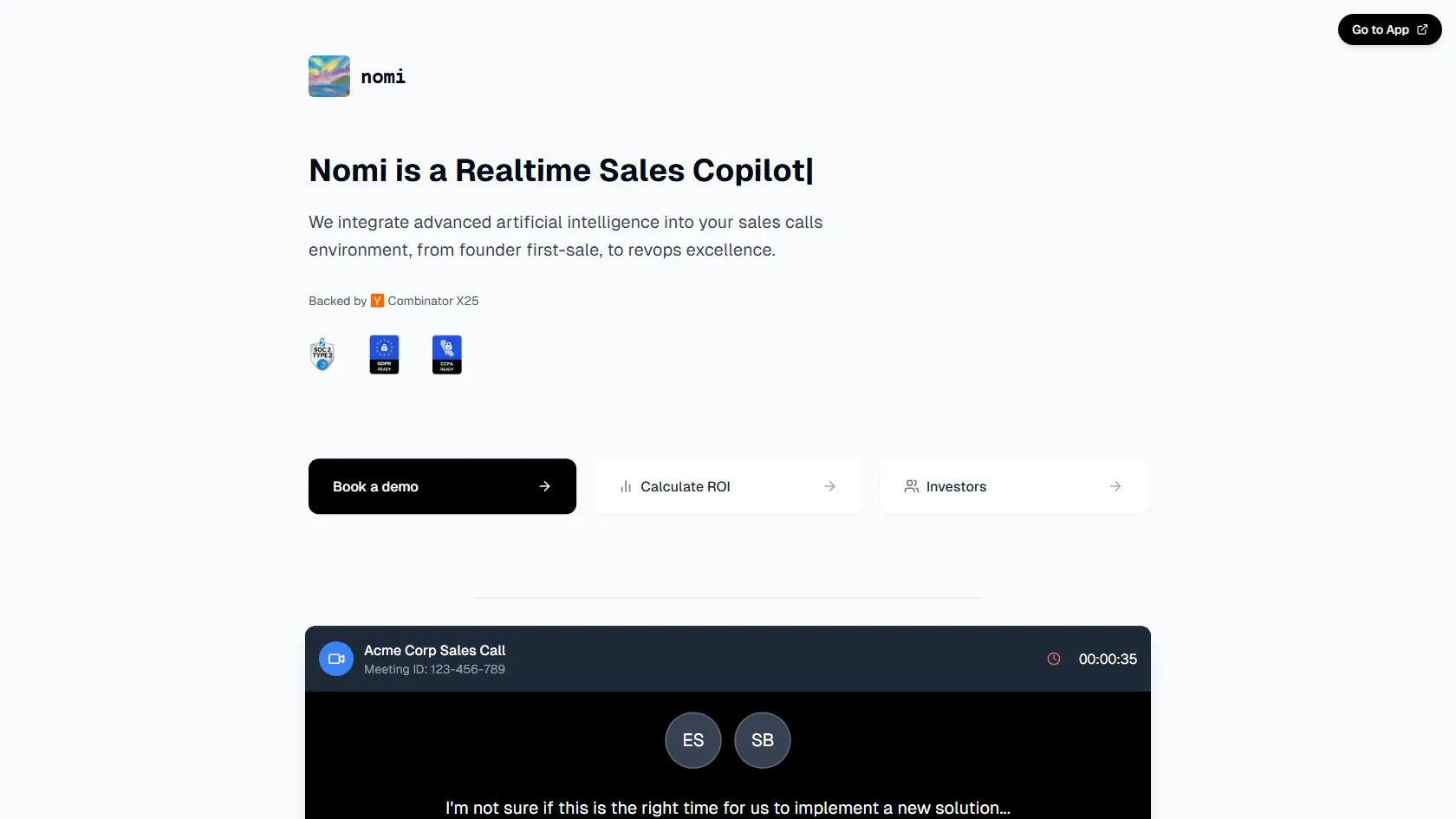This screenshot has height=819, width=1456.
Task: Click Meeting ID: 123-456-789 text
Action: (434, 669)
